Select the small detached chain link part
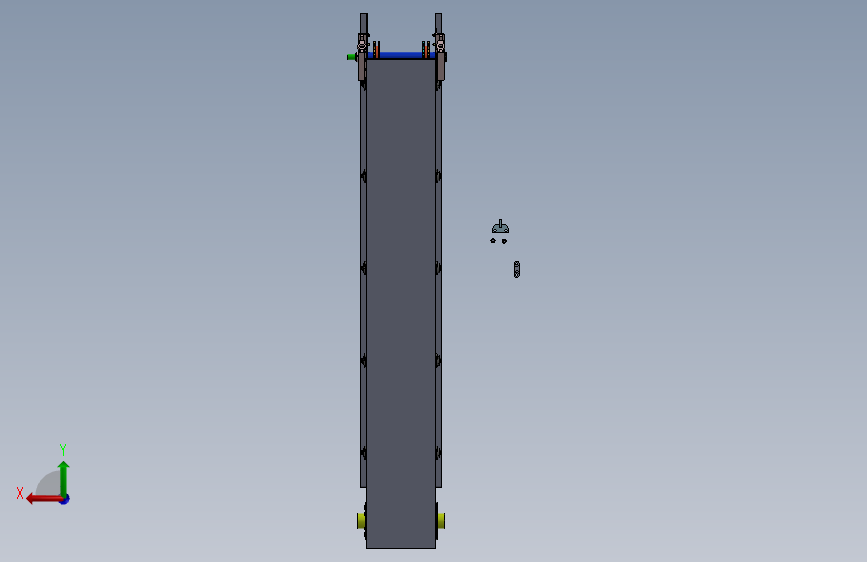867x562 pixels. tap(516, 269)
